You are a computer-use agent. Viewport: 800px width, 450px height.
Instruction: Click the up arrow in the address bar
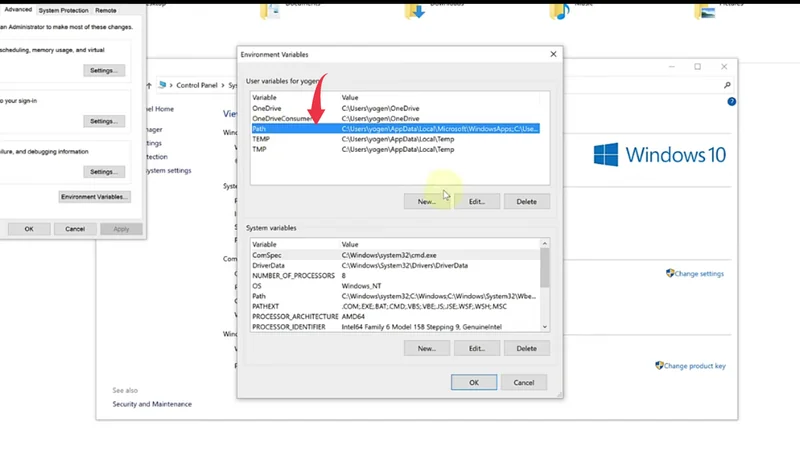click(149, 86)
